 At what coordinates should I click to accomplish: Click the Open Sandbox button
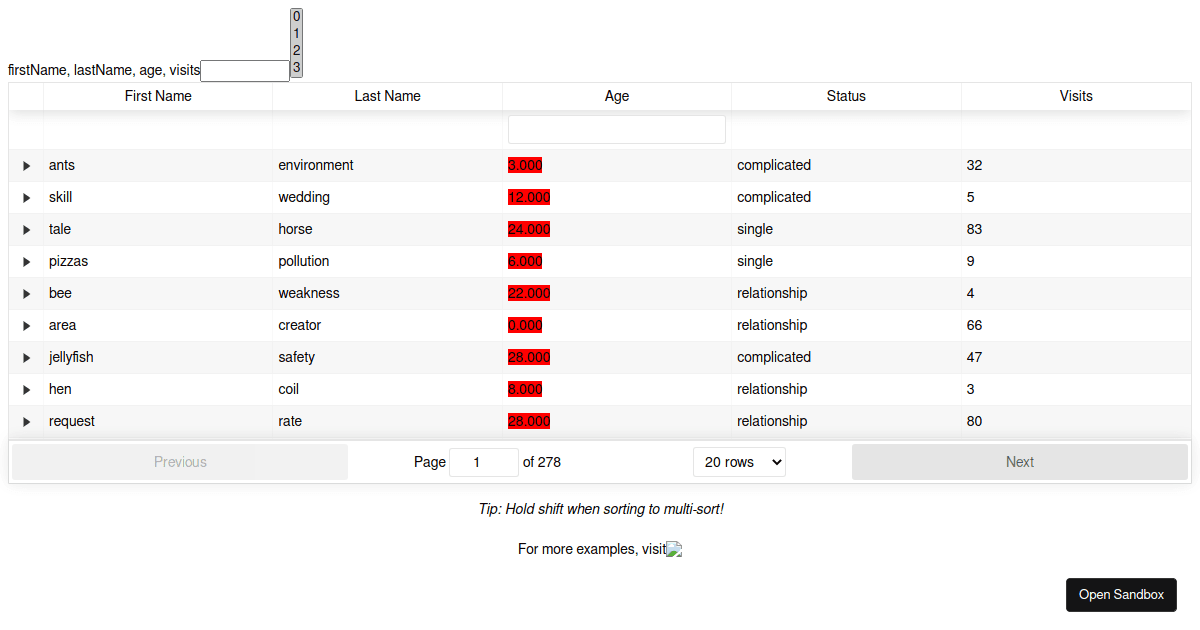1121,594
